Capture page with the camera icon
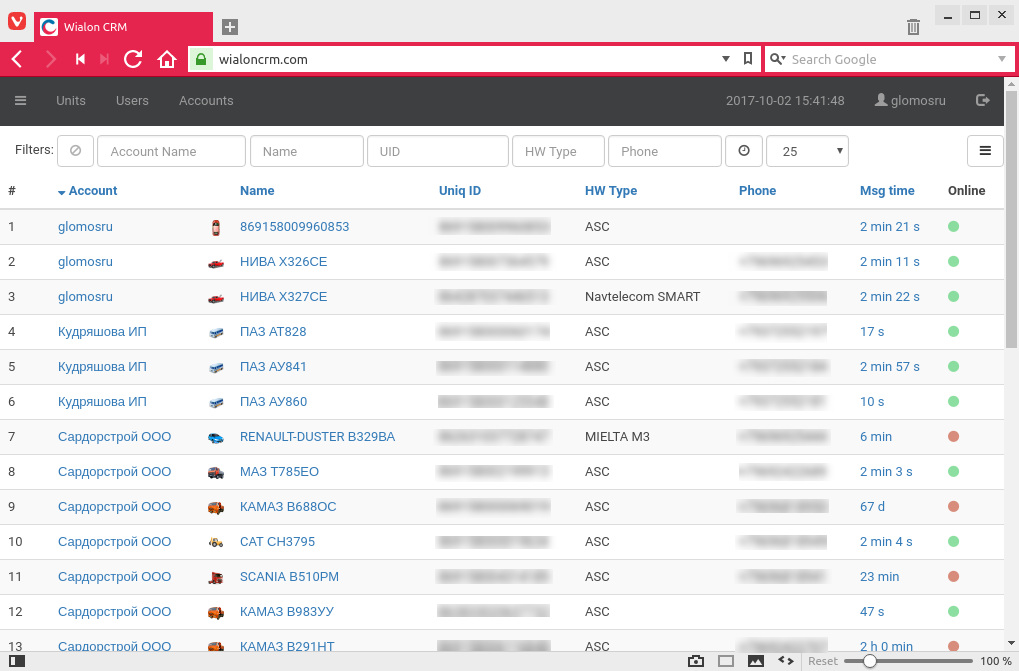The height and width of the screenshot is (671, 1019). [696, 661]
